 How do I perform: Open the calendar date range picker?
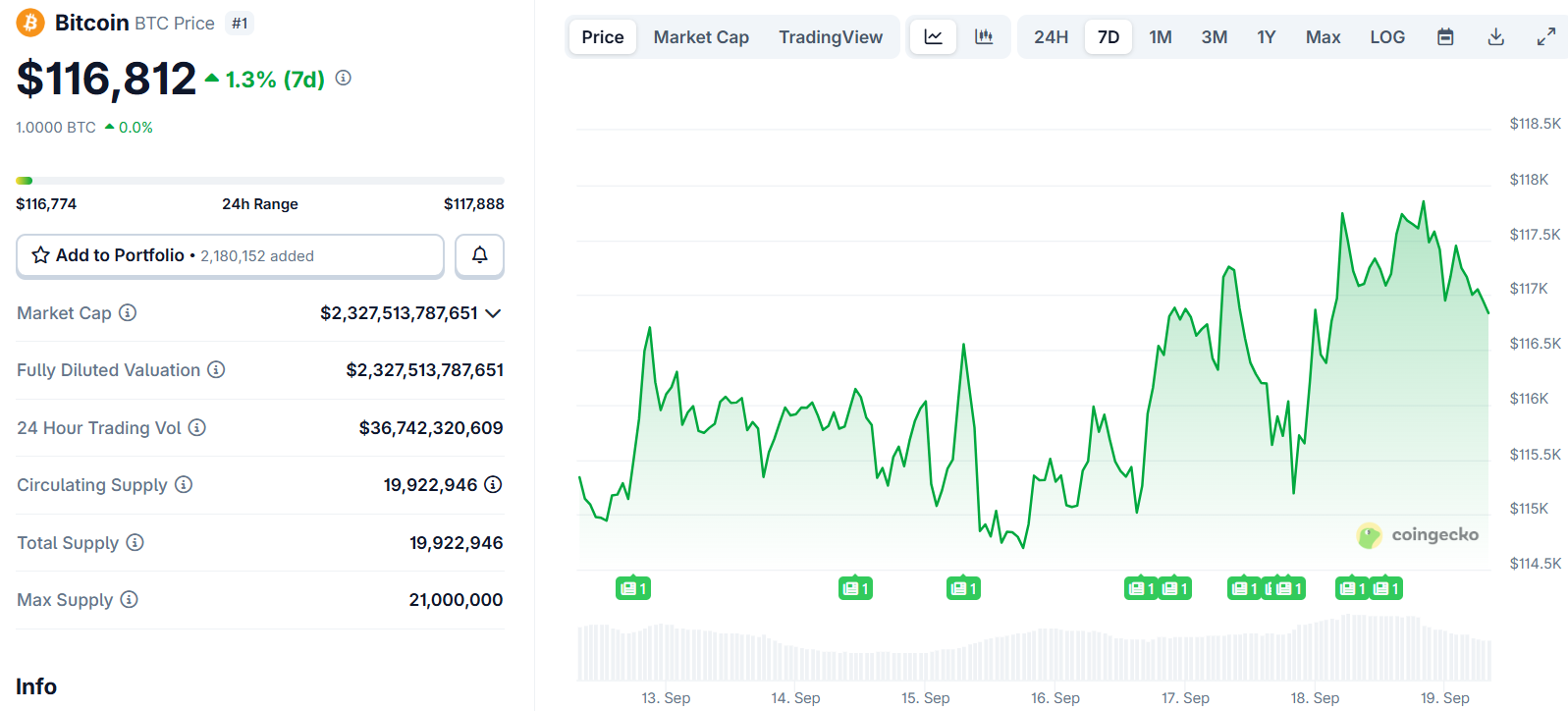coord(1445,37)
